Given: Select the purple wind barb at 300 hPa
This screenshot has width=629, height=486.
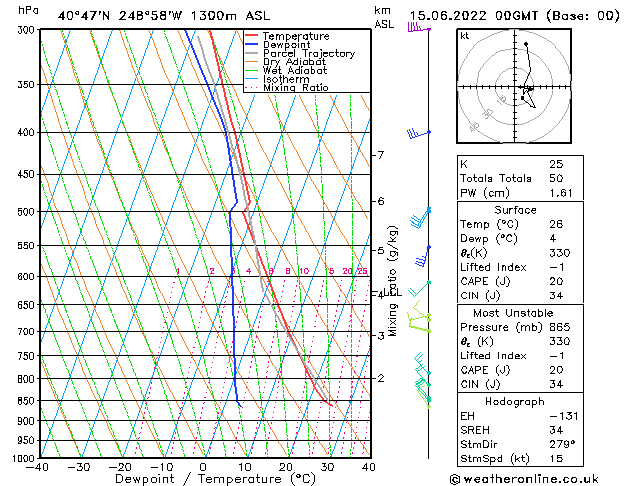Looking at the screenshot, I should [419, 28].
